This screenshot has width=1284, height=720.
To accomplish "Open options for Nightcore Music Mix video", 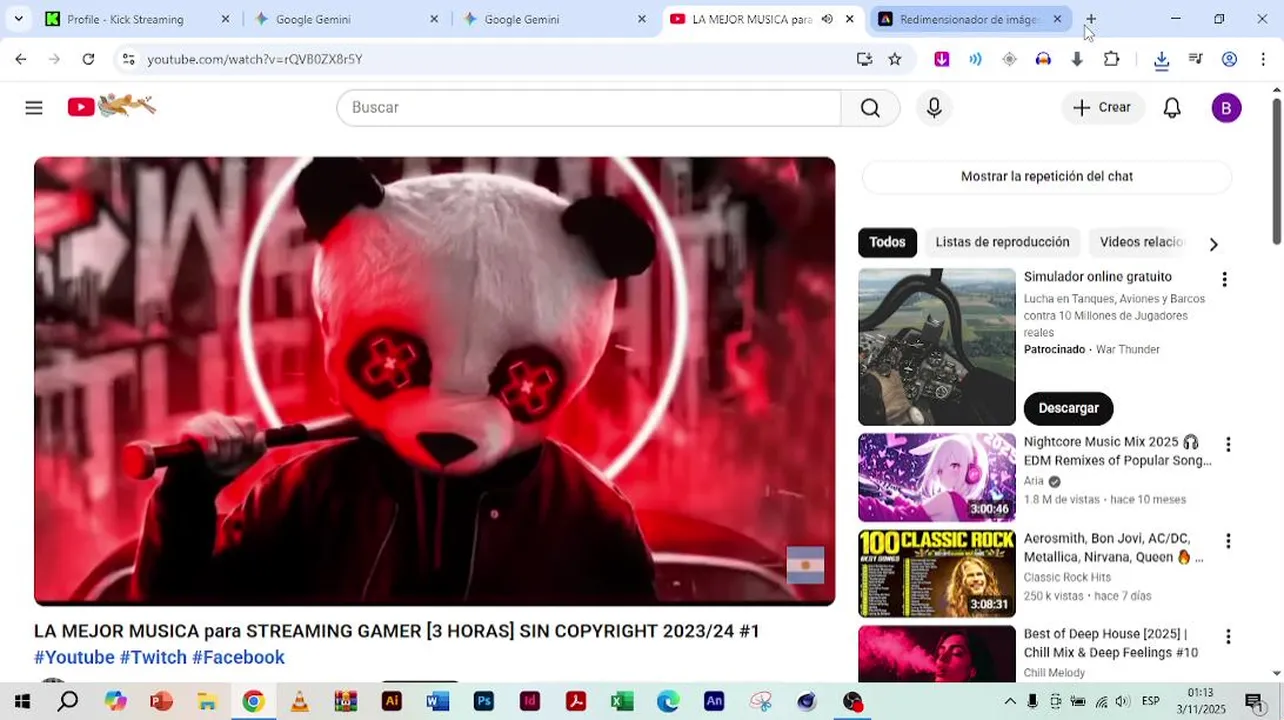I will (x=1228, y=444).
